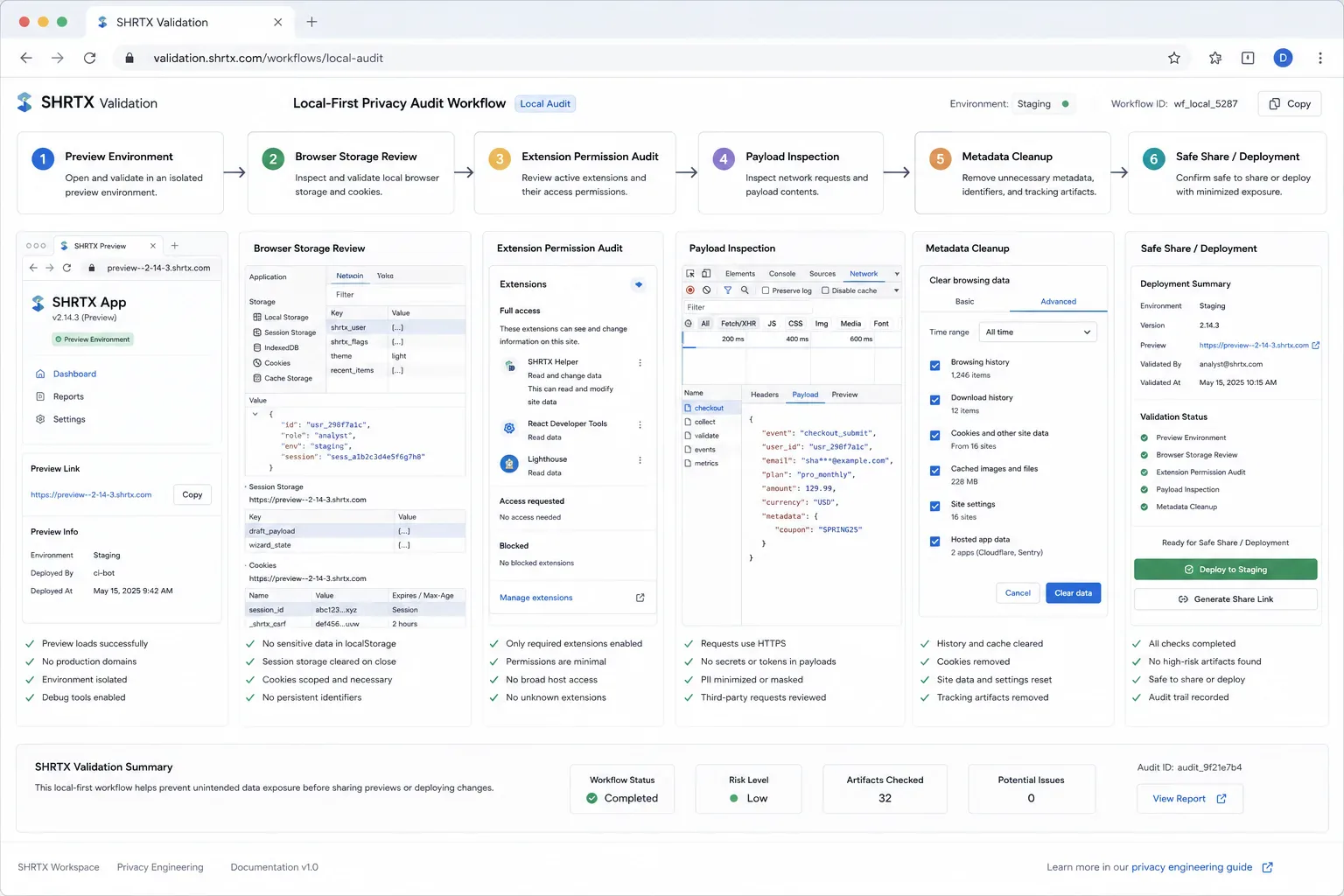
Task: Bookmark this page with the star icon
Action: coord(1174,58)
